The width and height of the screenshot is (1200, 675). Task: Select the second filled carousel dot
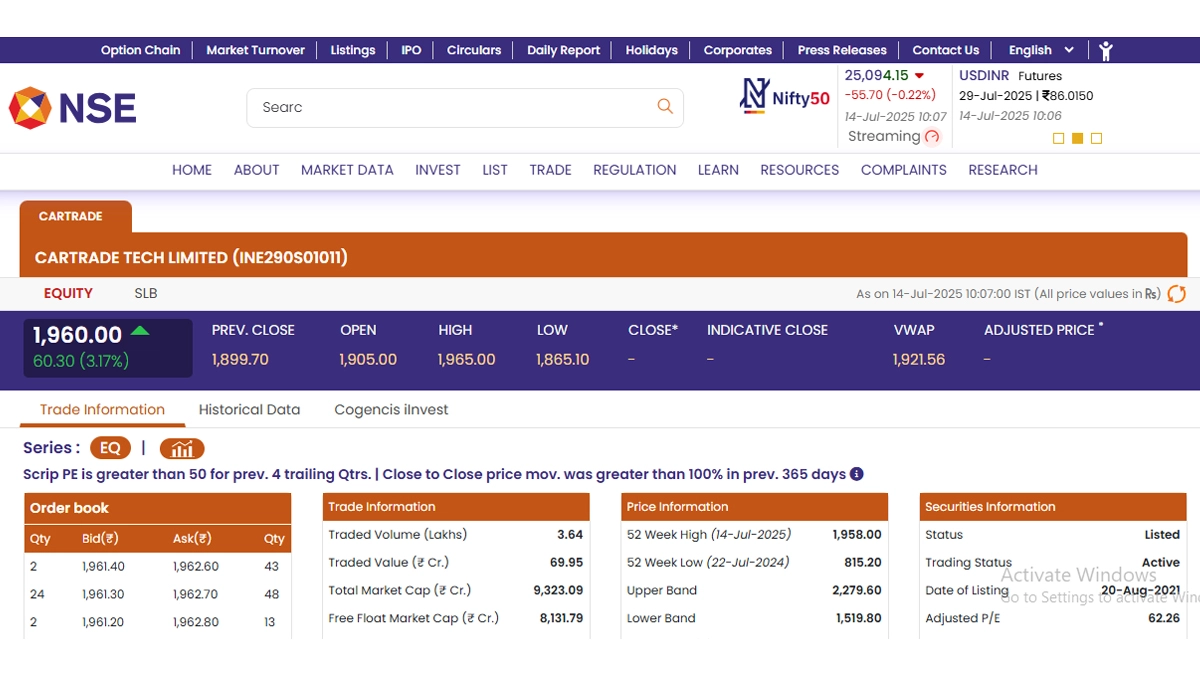point(1077,139)
